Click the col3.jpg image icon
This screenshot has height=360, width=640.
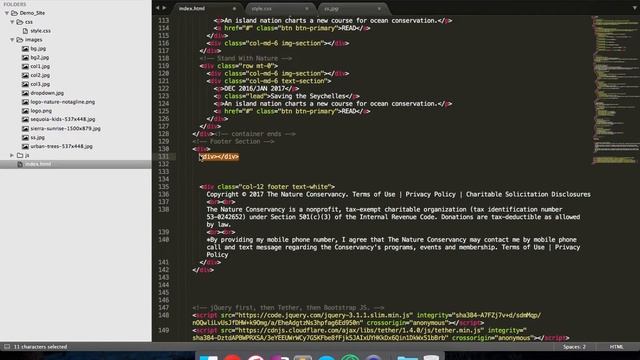point(25,84)
